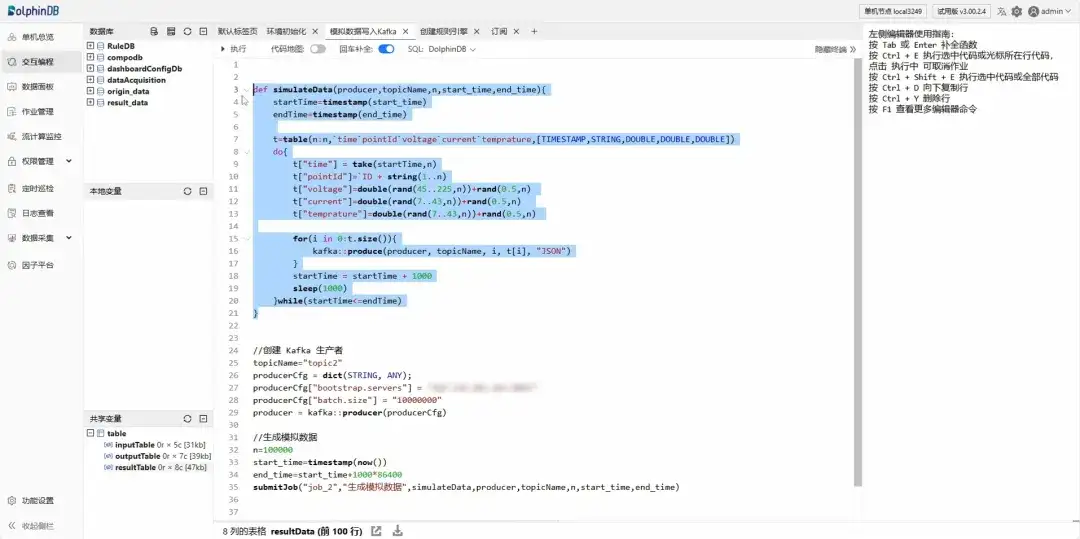Viewport: 1080px width, 539px height.
Task: Click the editor vertical scrollbar
Action: pyautogui.click(x=858, y=272)
